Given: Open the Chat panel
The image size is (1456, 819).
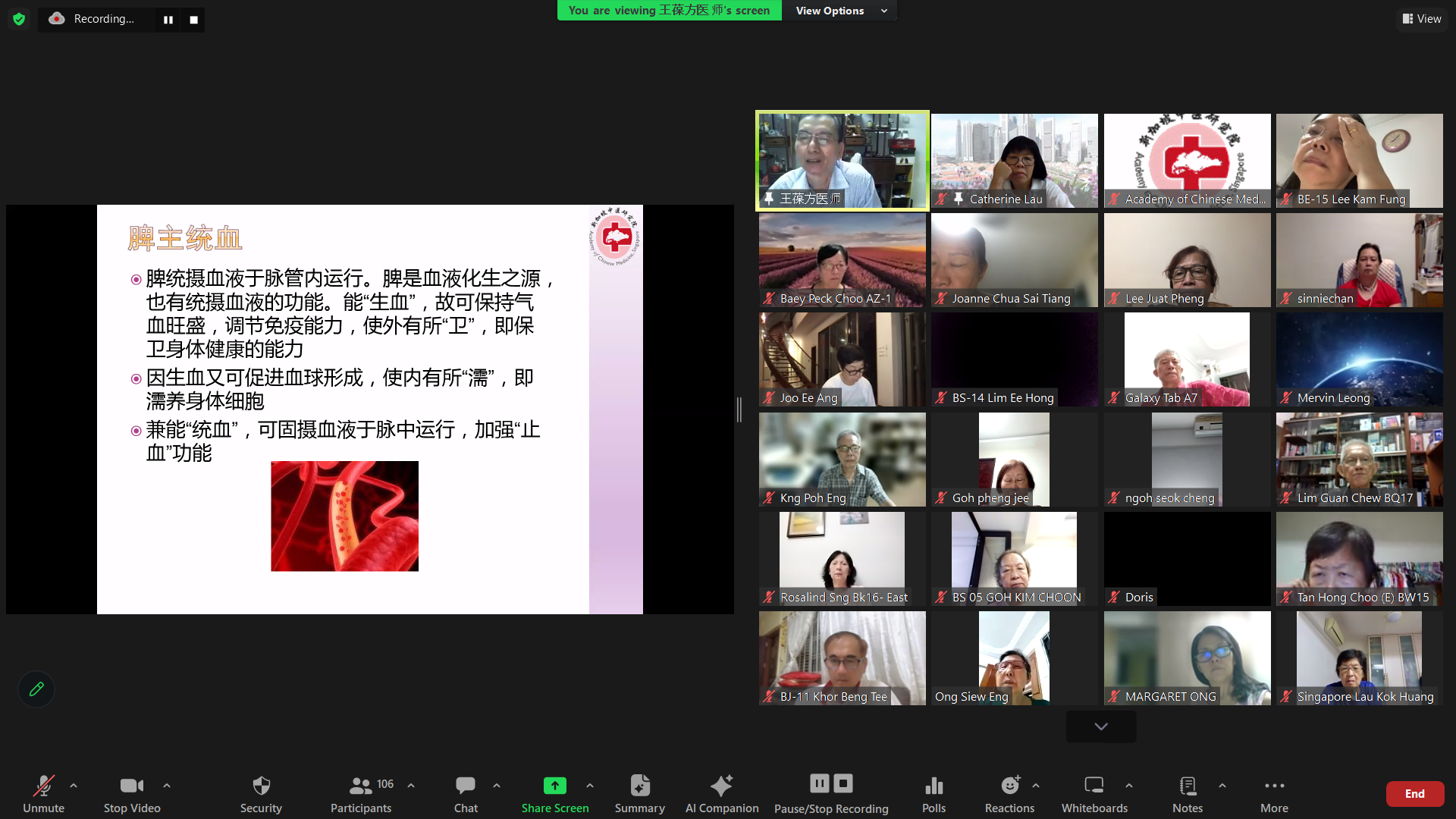Looking at the screenshot, I should (x=466, y=793).
